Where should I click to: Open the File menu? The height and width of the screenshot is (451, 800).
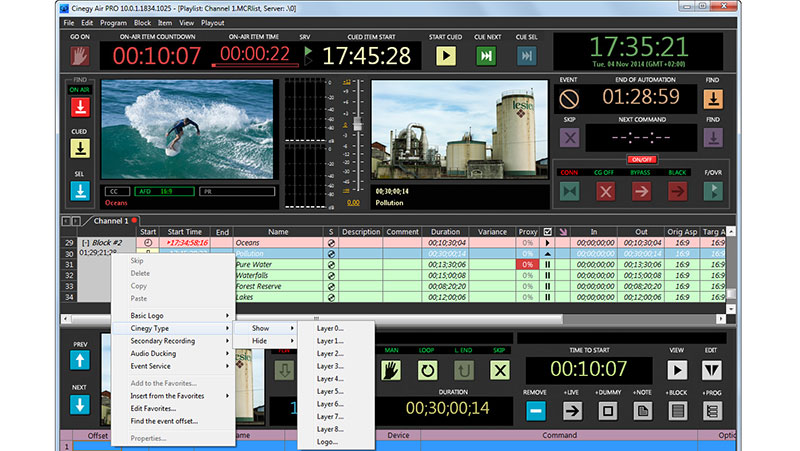click(x=68, y=23)
